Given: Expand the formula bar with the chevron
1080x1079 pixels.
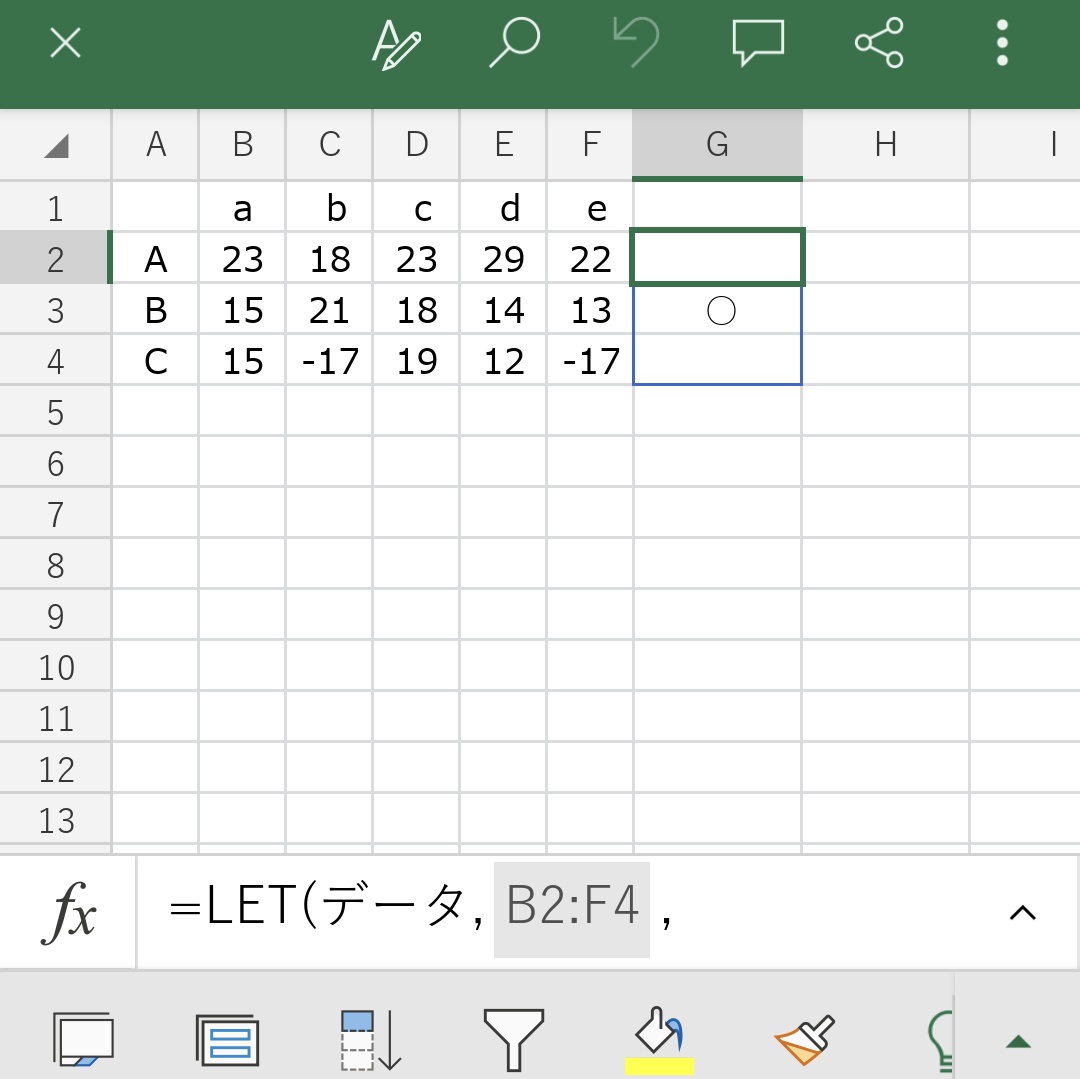Looking at the screenshot, I should point(1022,913).
